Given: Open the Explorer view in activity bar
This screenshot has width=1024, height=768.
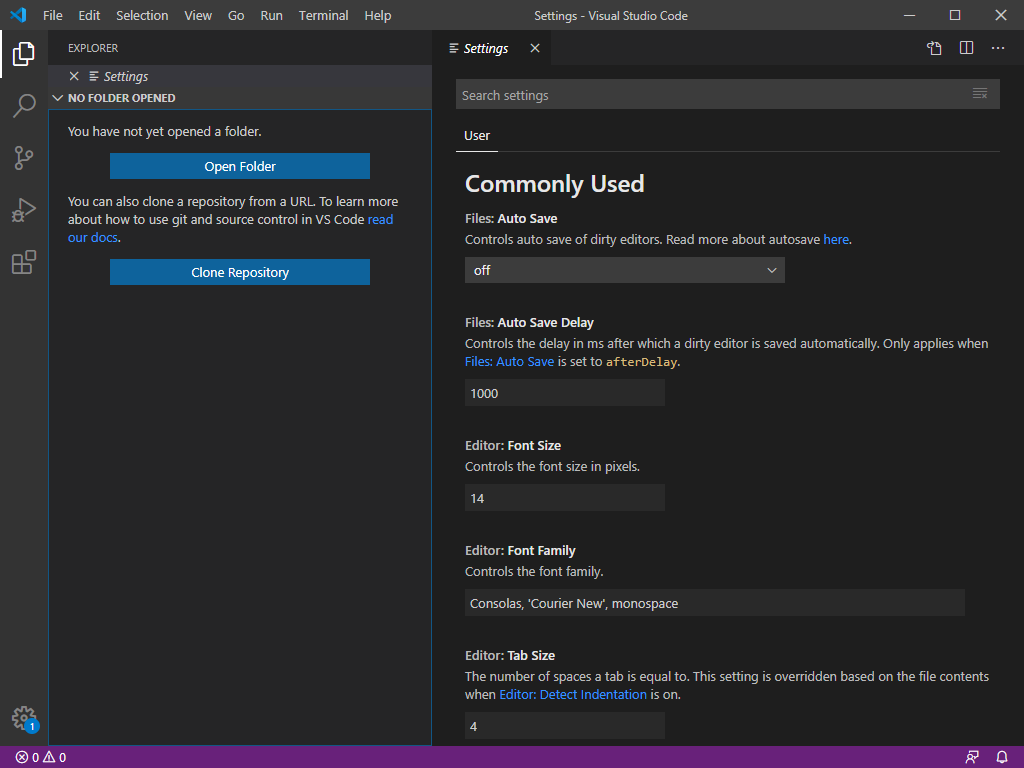Looking at the screenshot, I should coord(24,54).
